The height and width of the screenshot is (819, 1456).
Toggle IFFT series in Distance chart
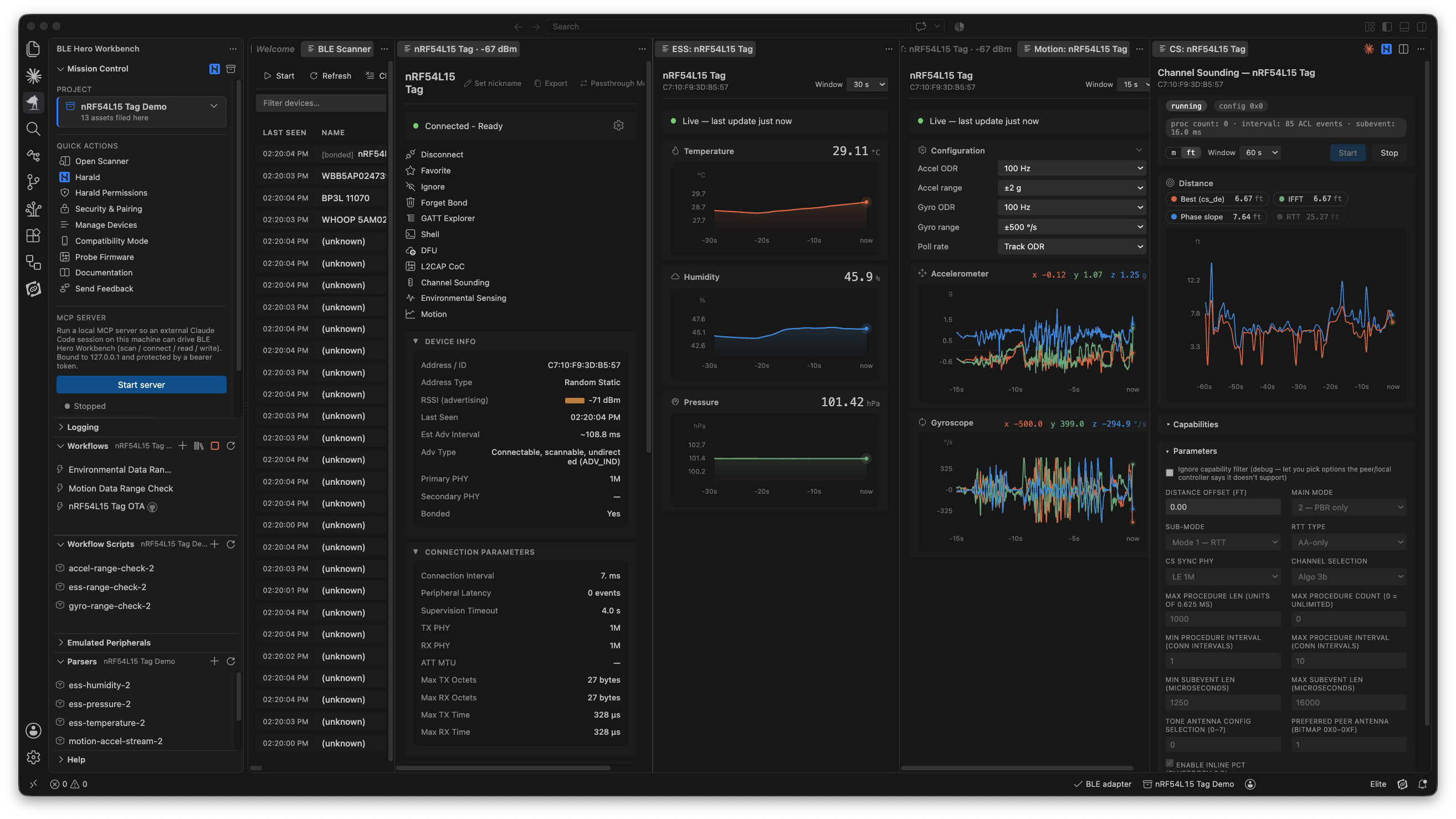1310,199
